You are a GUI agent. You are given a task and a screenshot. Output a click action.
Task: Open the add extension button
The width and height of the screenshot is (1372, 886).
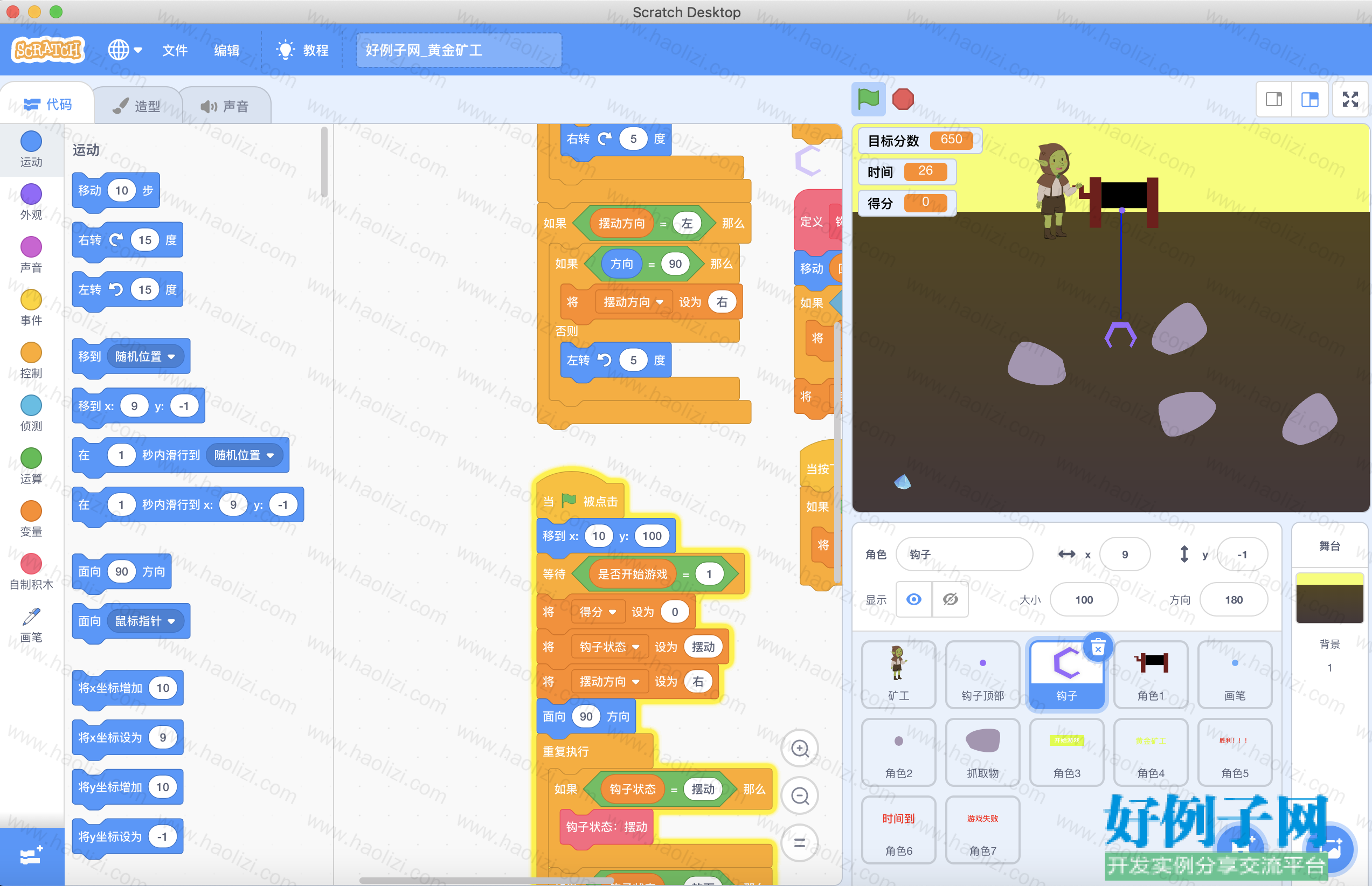(x=32, y=856)
